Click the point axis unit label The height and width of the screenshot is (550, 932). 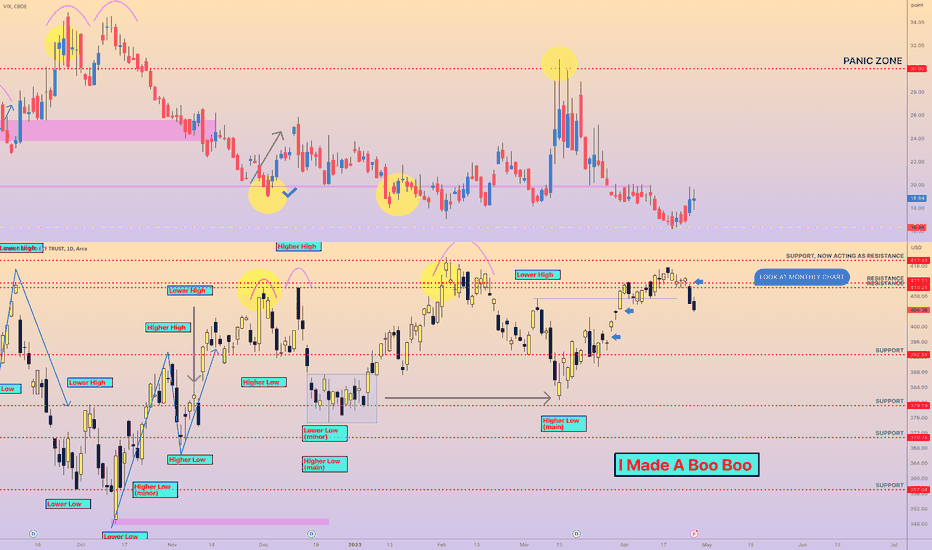917,5
